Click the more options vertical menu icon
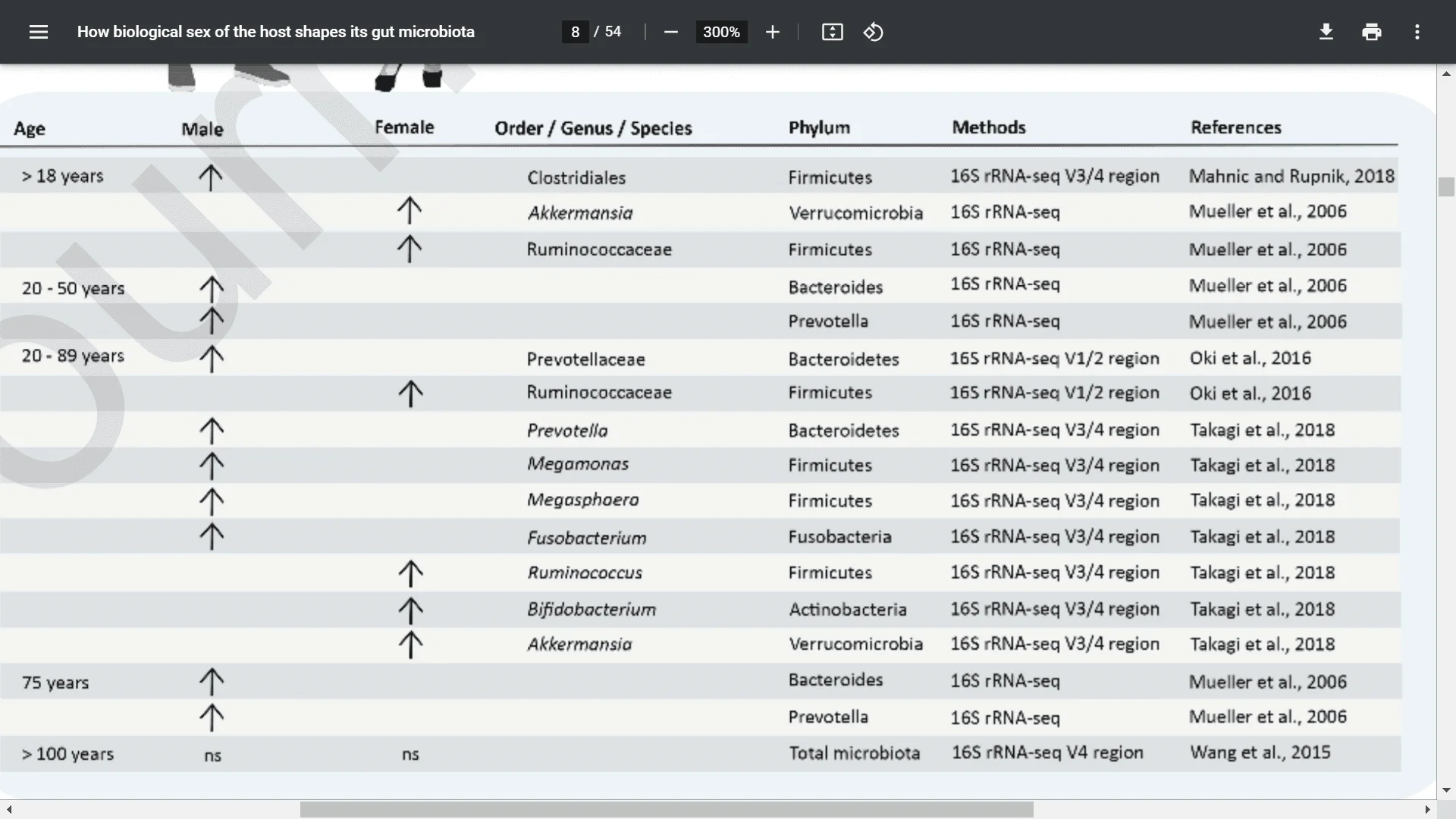Image resolution: width=1456 pixels, height=819 pixels. coord(1419,31)
